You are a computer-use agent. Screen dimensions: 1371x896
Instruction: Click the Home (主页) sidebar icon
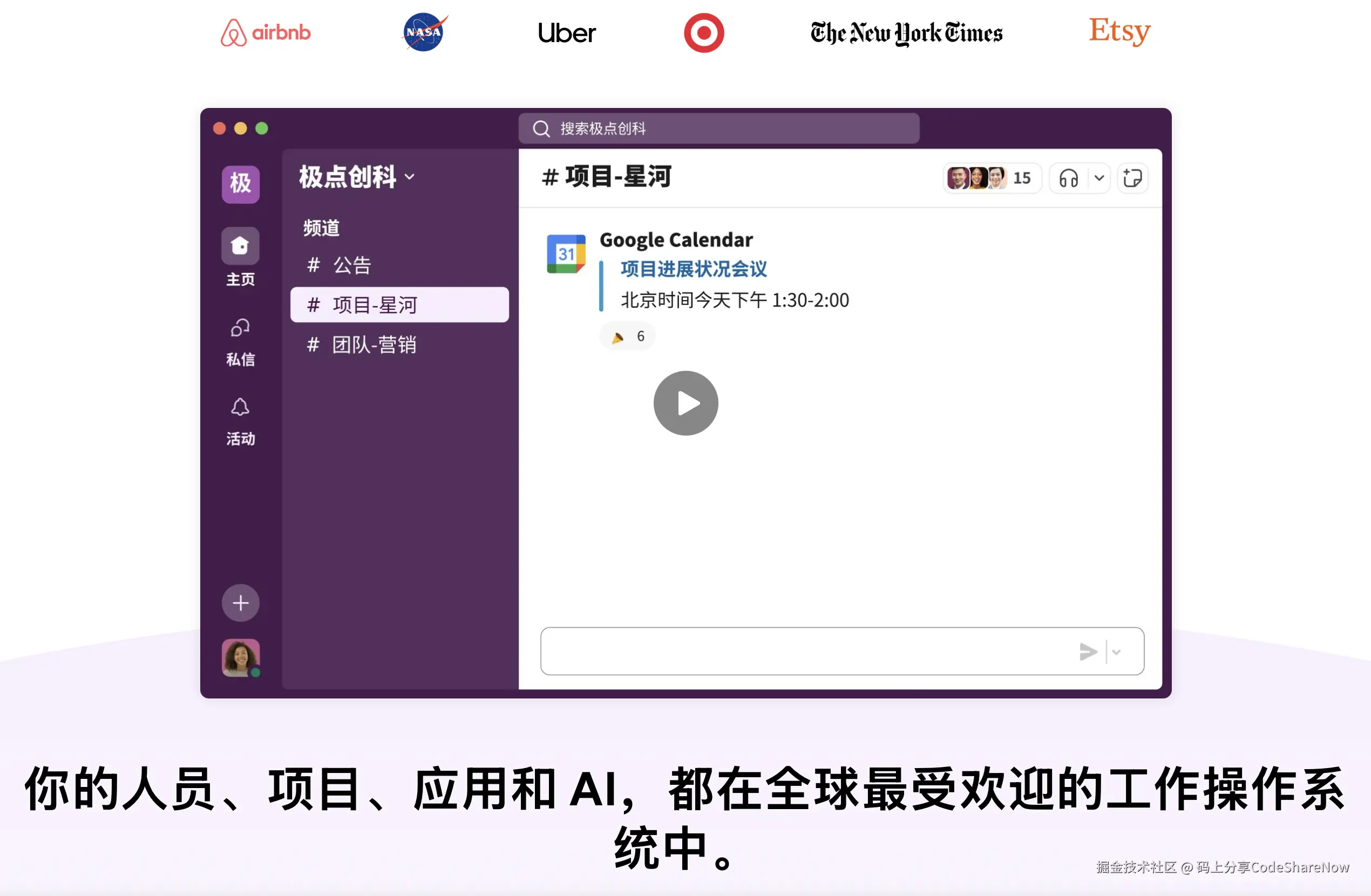coord(240,246)
